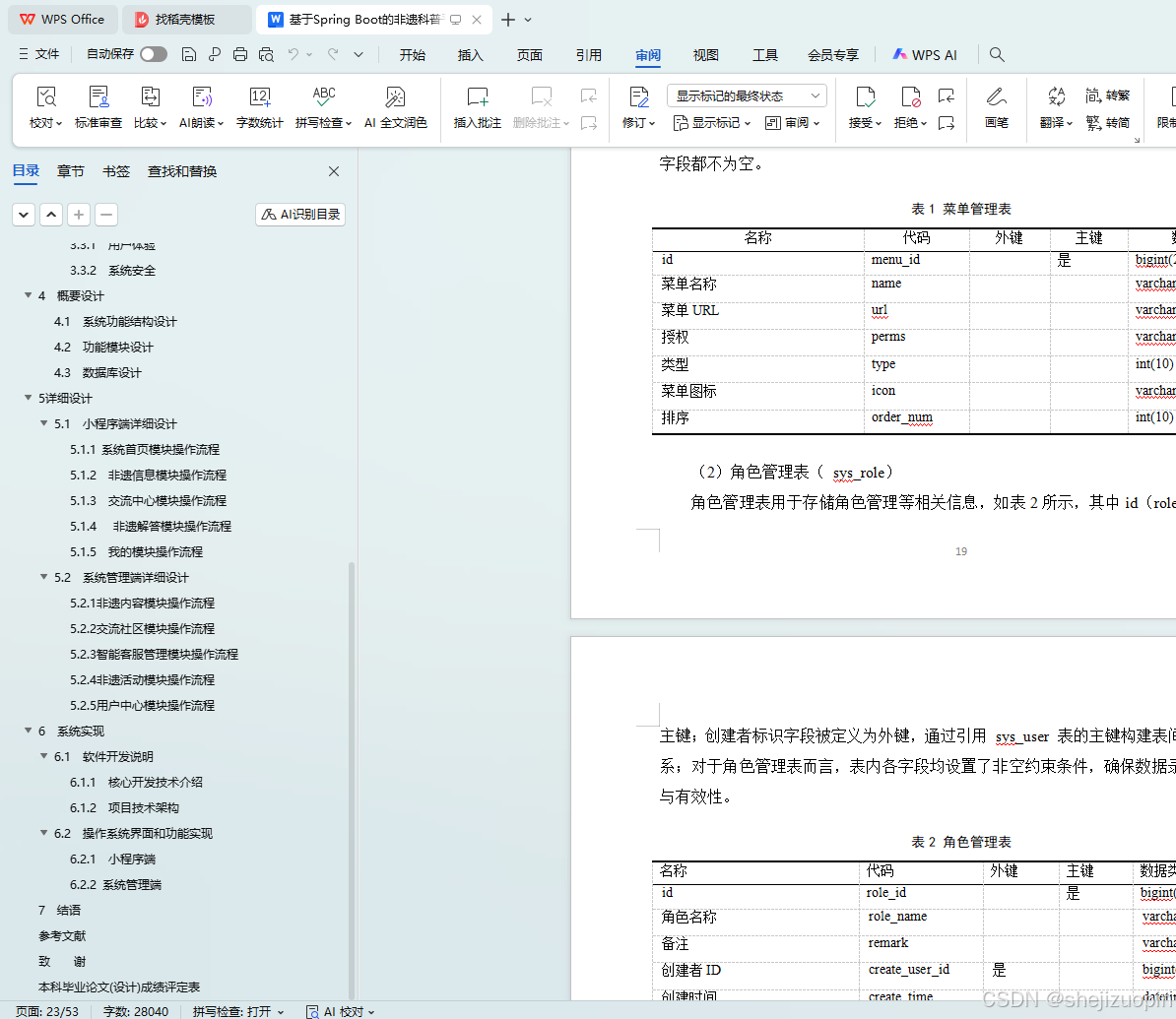Switch to the 视图 ribbon tab
This screenshot has width=1176, height=1019.
point(706,55)
